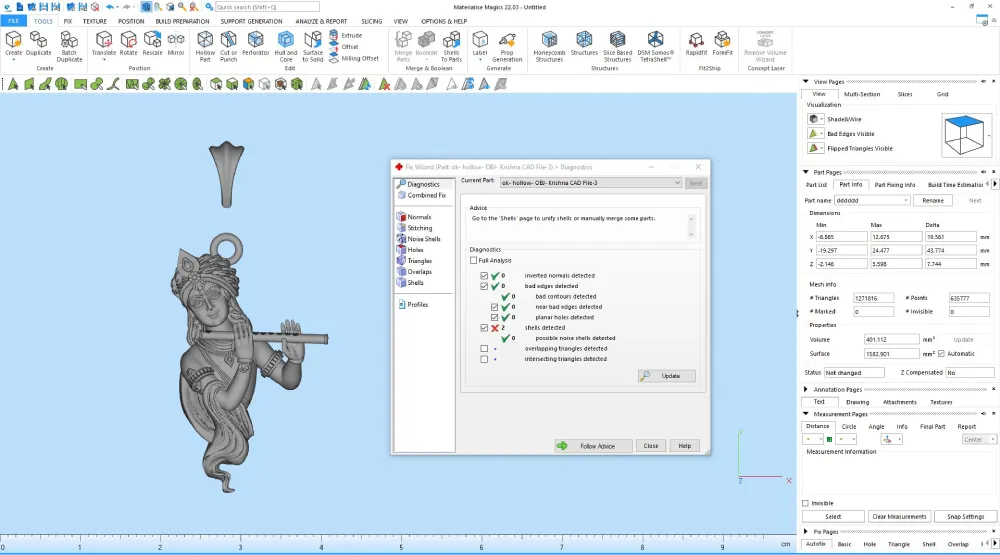The width and height of the screenshot is (1000, 555).
Task: Switch to the Multi-Section view tab
Action: point(862,94)
